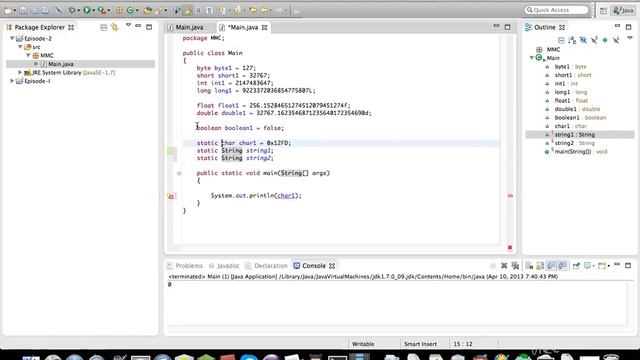This screenshot has width=640, height=360.
Task: Open the Run button dropdown arrow
Action: (93, 10)
